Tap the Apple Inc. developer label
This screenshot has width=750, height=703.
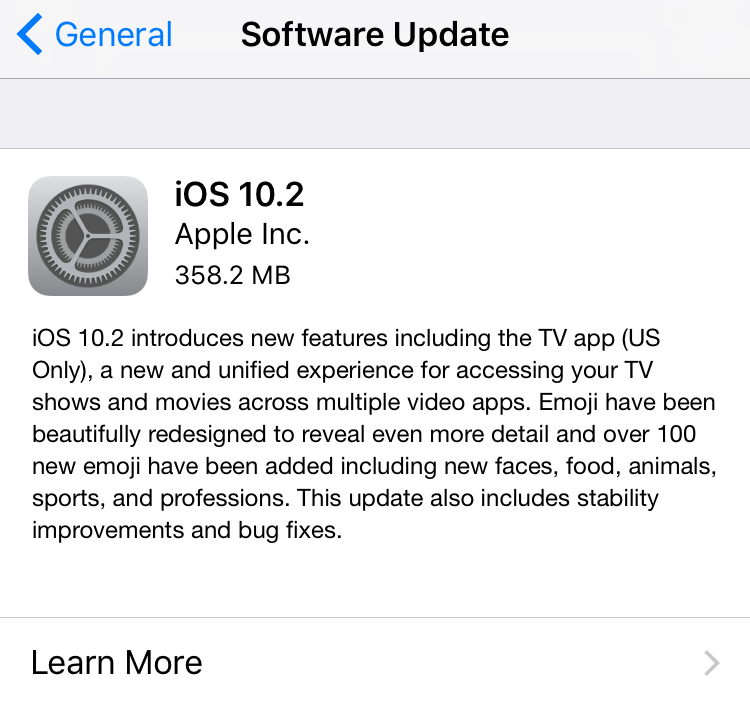tap(242, 234)
